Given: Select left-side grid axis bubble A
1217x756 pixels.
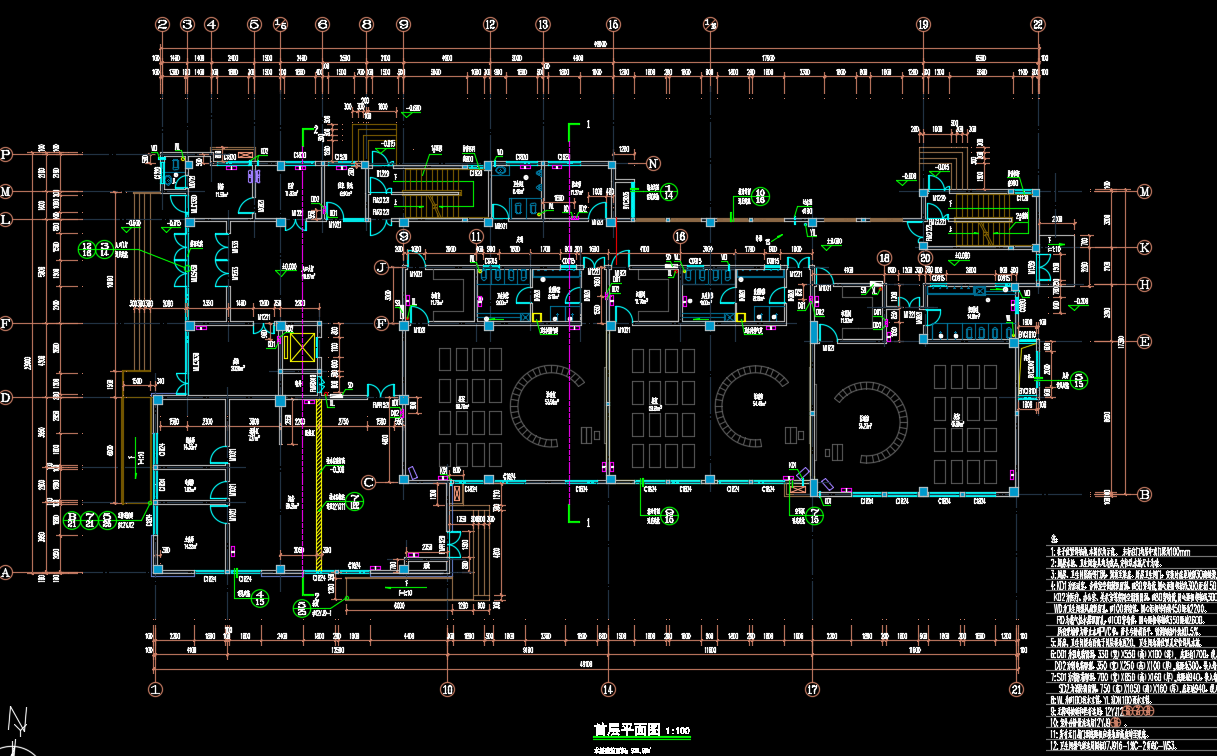Looking at the screenshot, I should [6, 573].
